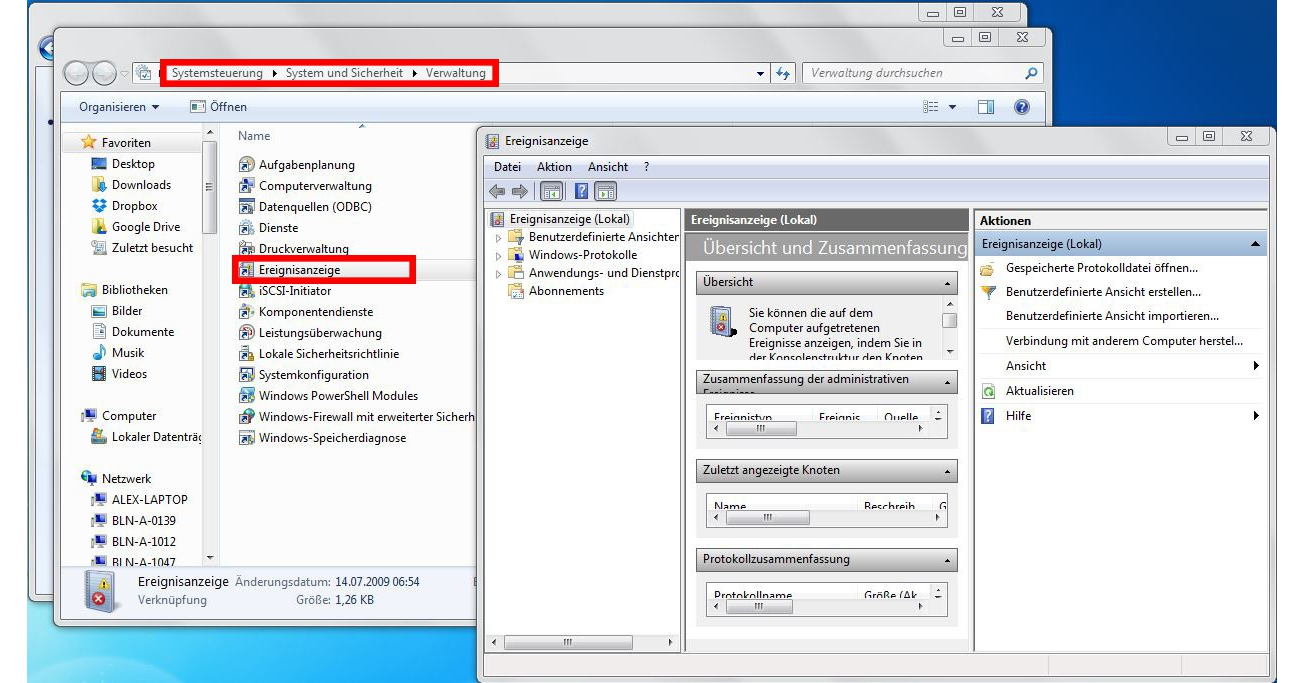Viewport: 1305px width, 683px height.
Task: Click the filter funnel icon for Benutzerdefinierte Ansicht erstellen
Action: tap(988, 292)
